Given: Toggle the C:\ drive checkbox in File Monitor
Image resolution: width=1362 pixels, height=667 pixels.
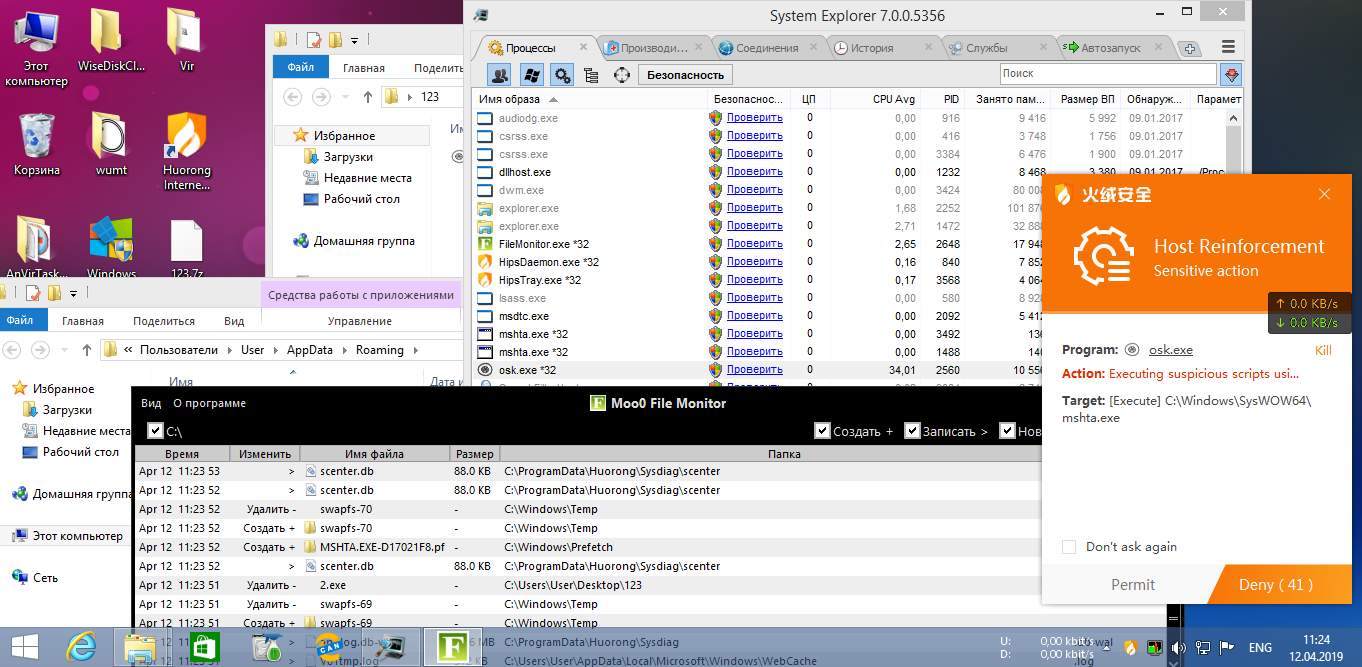Looking at the screenshot, I should (155, 431).
